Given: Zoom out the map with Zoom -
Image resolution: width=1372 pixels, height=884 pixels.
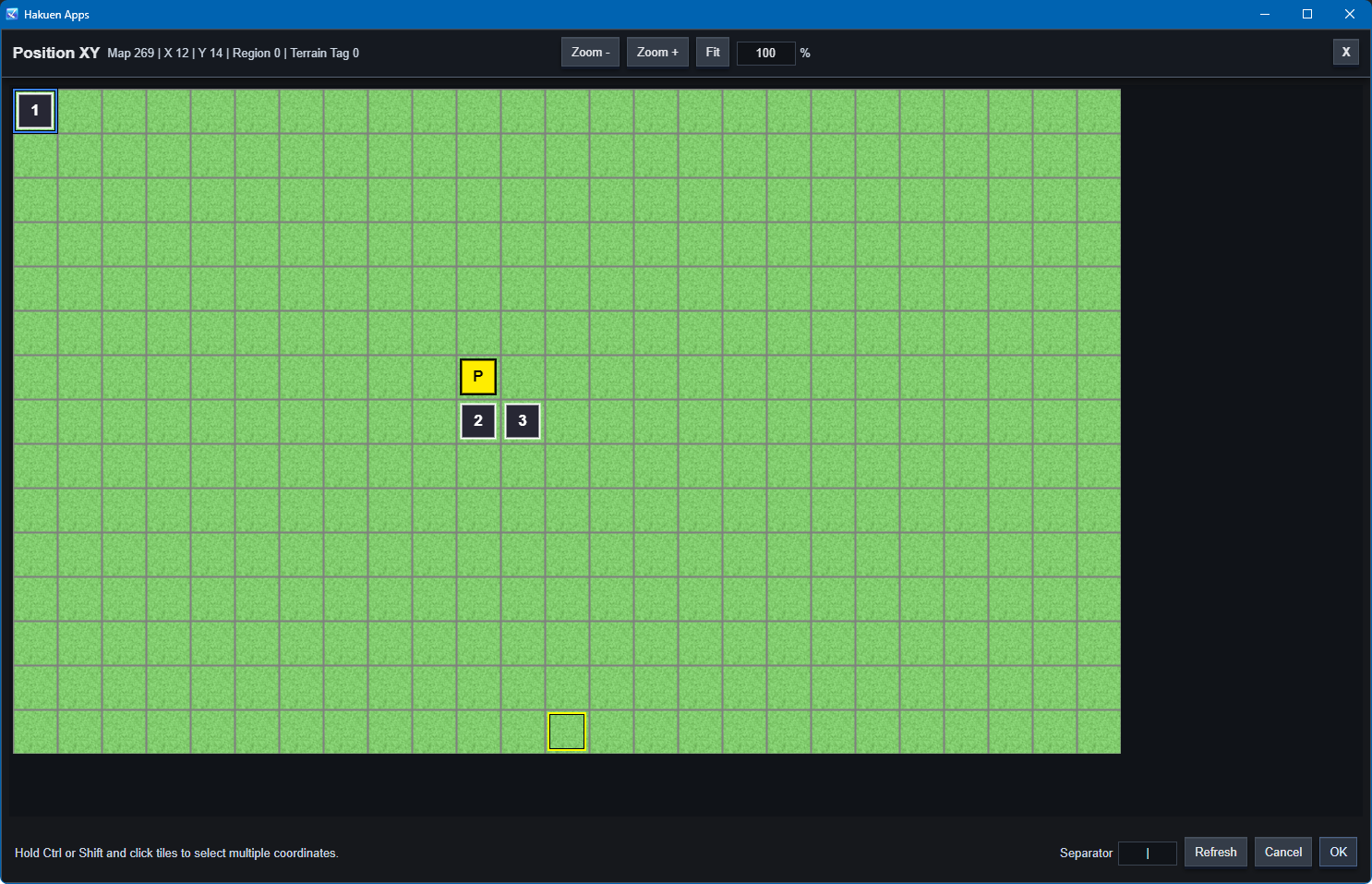Looking at the screenshot, I should (590, 53).
